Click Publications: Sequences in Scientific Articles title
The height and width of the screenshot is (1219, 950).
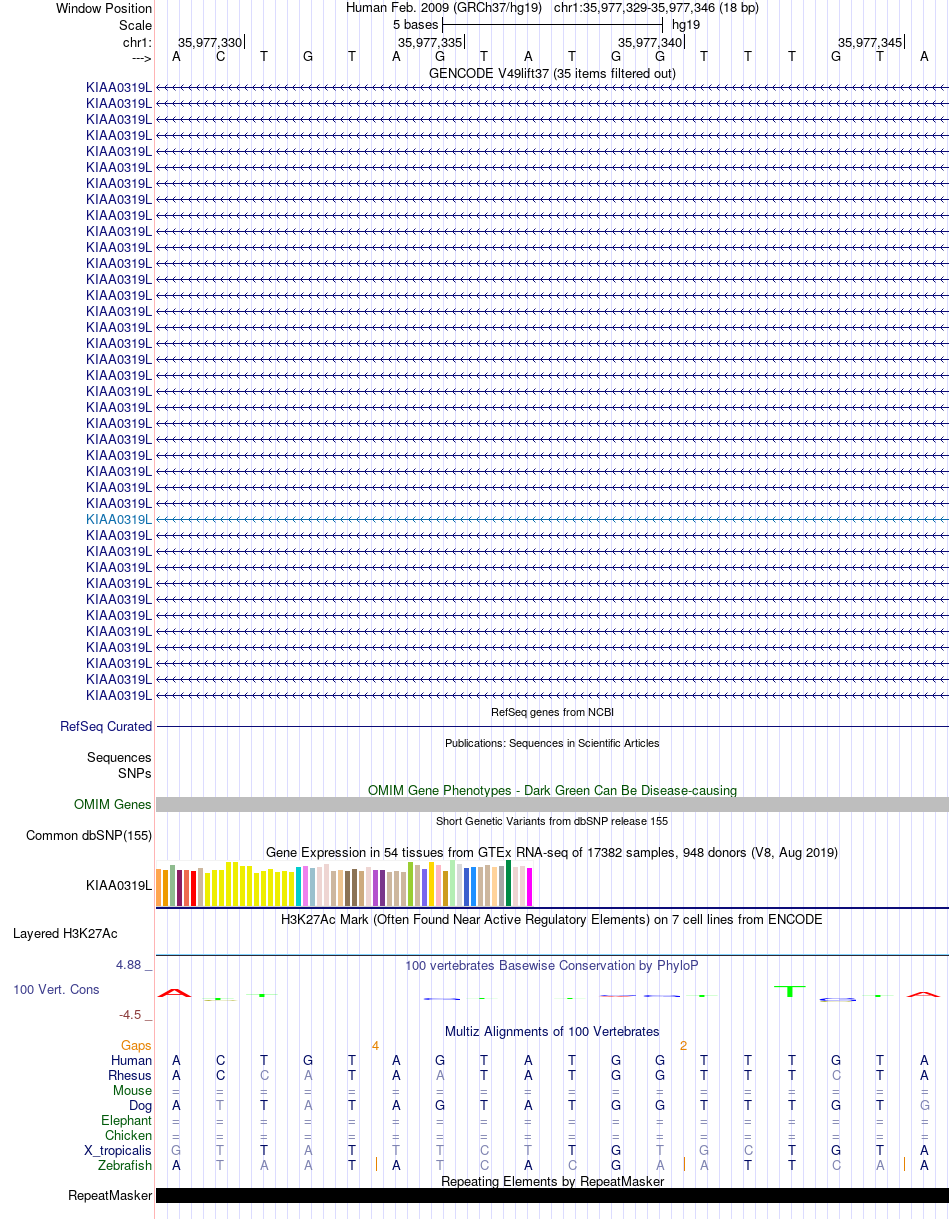point(552,743)
